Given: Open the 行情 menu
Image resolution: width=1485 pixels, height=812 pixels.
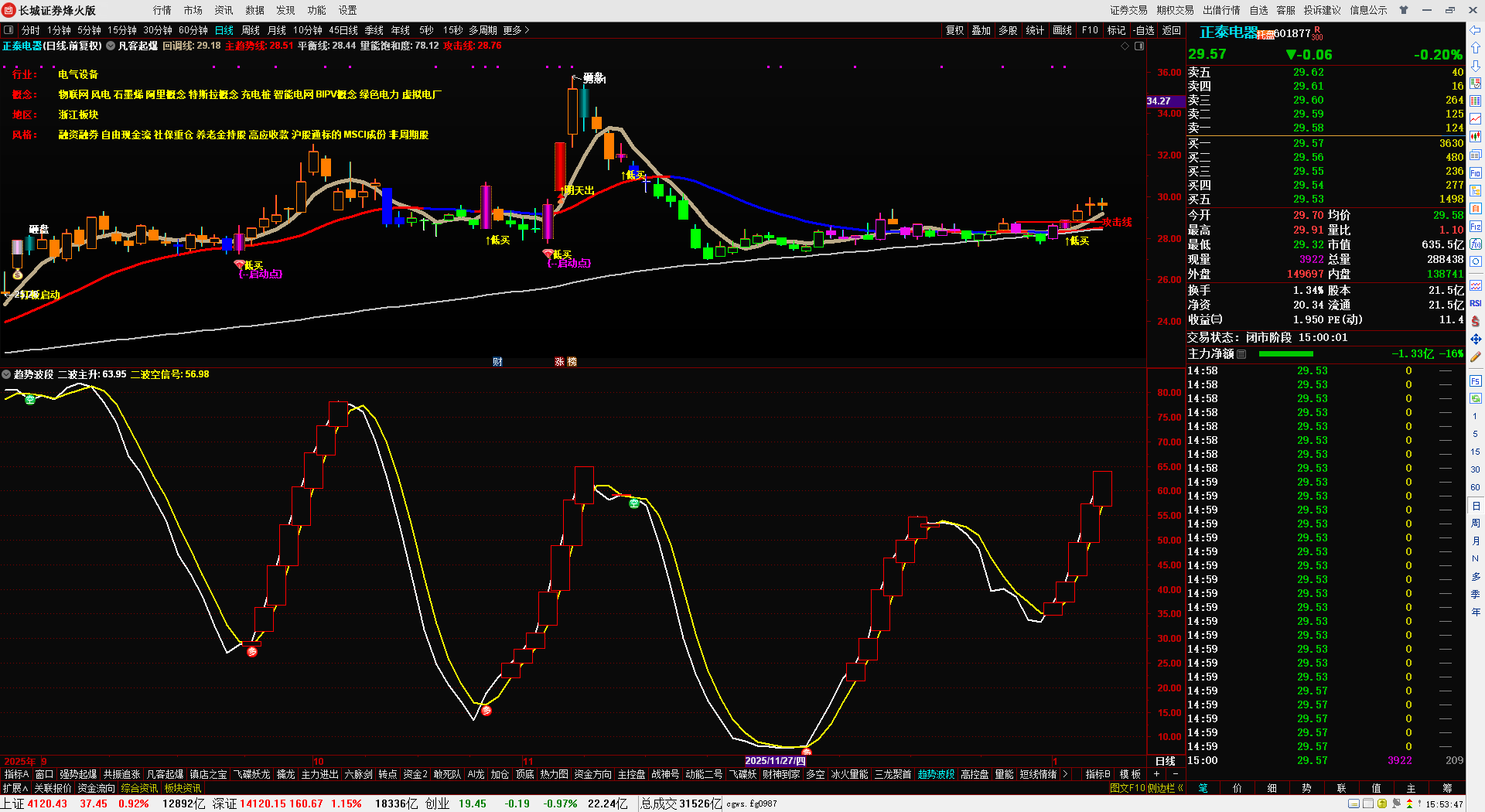Looking at the screenshot, I should (x=162, y=10).
